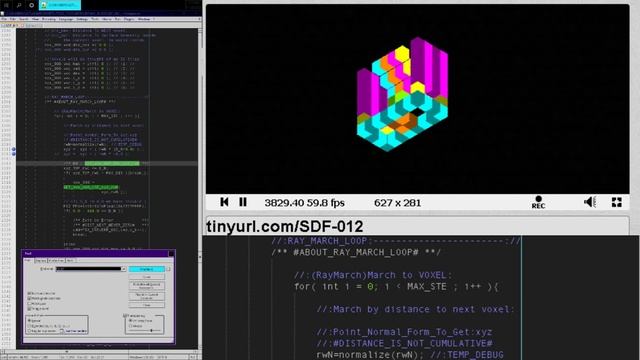Switch to the Find in Files tab
Screen dimensions: 640x360
56,260
